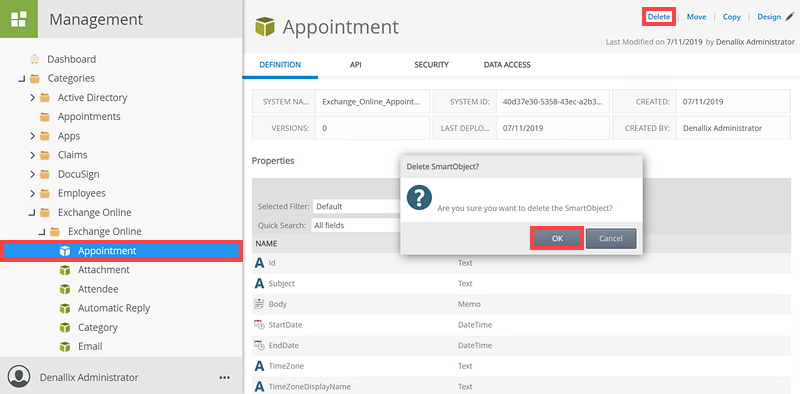Collapse the Categories root node

pos(21,79)
